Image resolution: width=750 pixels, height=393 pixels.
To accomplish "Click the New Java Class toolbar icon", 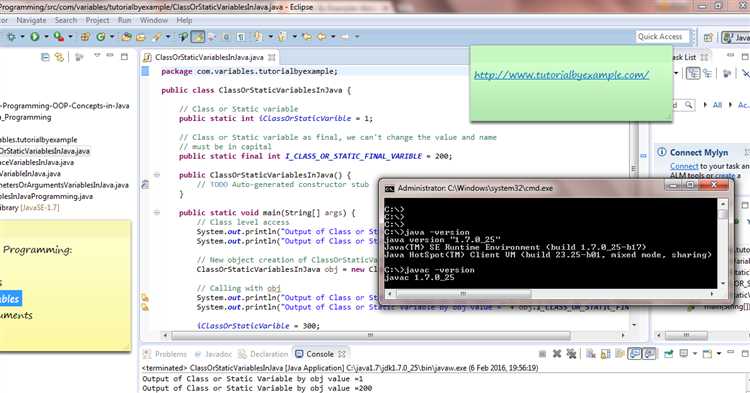I will tap(100, 37).
